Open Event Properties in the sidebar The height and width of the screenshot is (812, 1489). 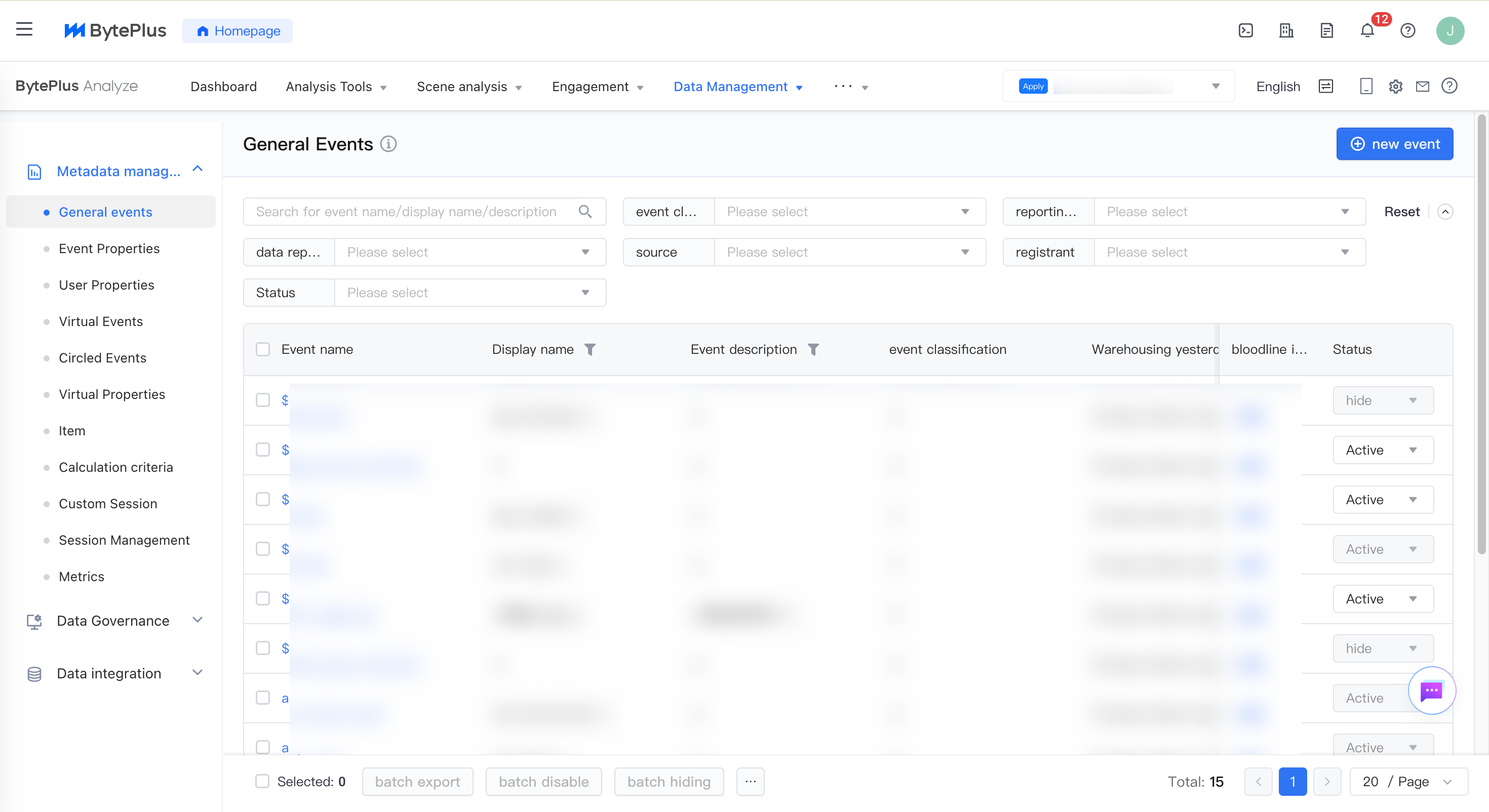tap(109, 249)
